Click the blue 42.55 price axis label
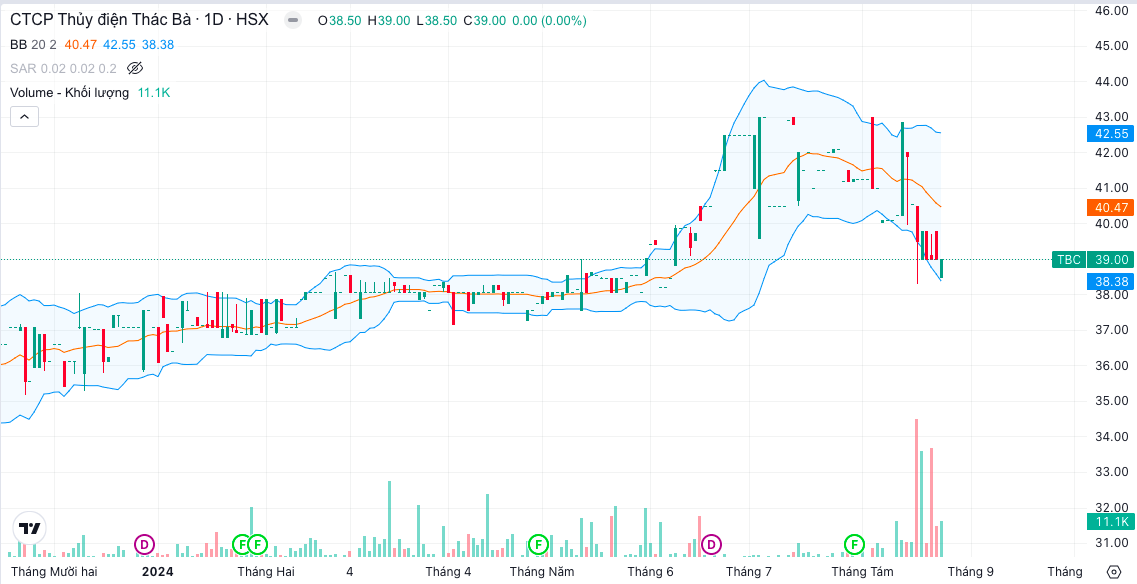 [1109, 133]
